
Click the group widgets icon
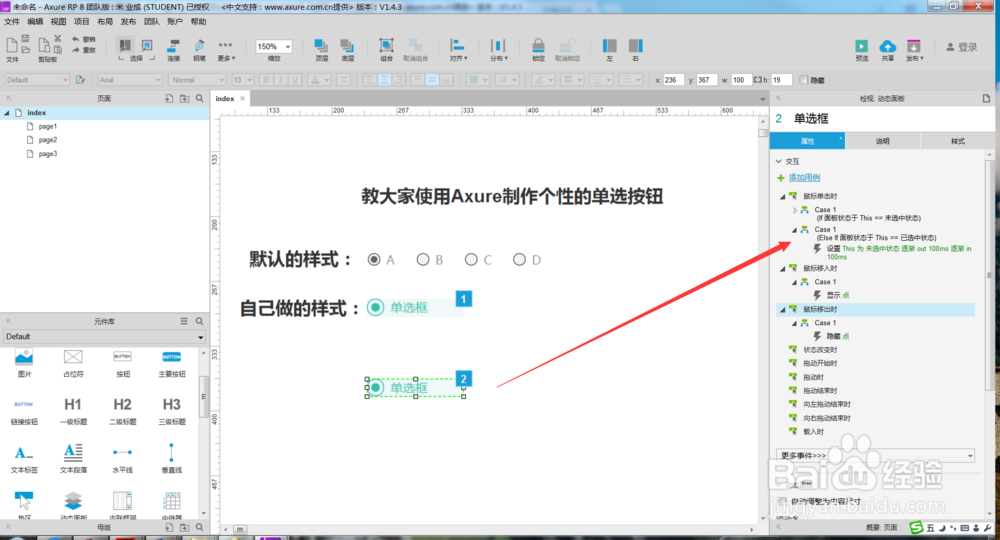pos(386,45)
